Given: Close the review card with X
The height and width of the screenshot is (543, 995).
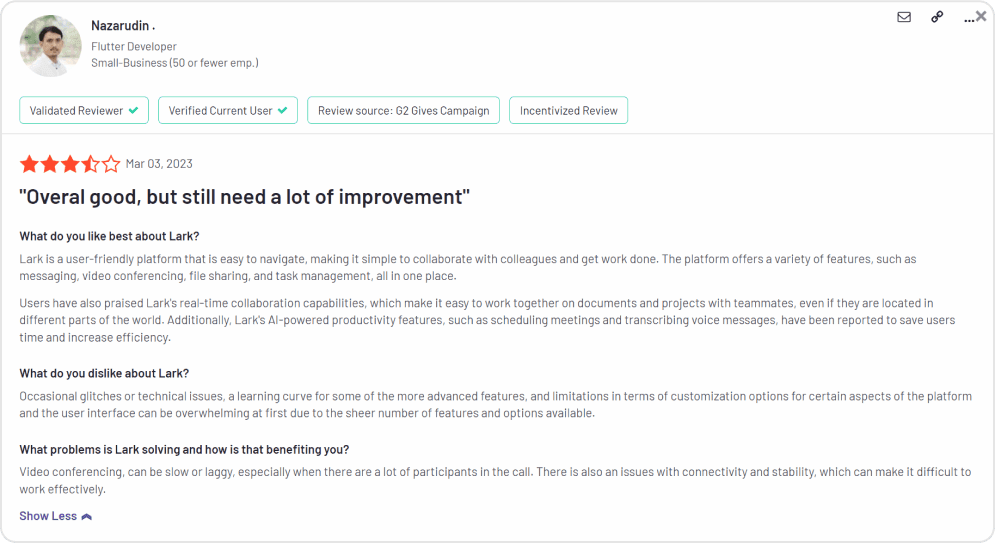Looking at the screenshot, I should tap(981, 16).
